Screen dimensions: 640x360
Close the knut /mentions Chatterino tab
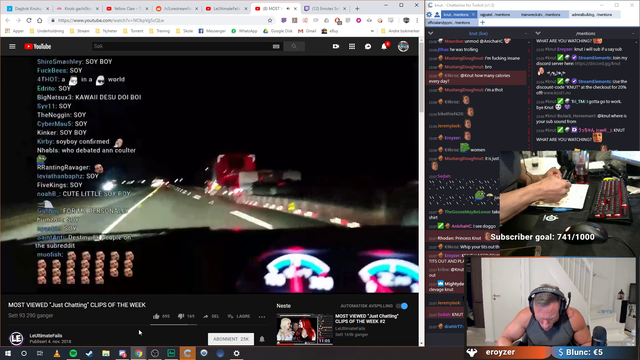coord(473,15)
